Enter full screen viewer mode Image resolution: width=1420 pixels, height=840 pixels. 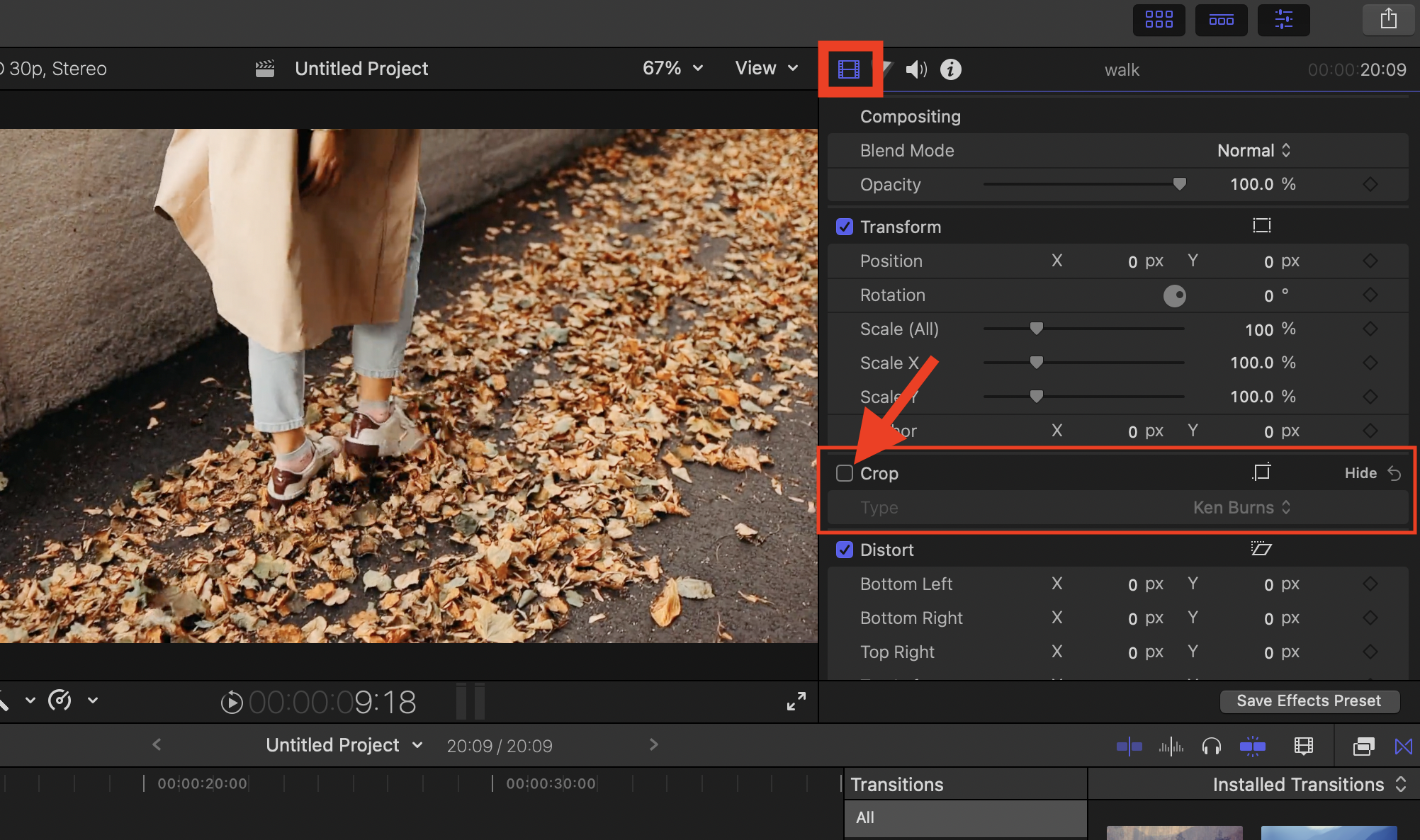pos(796,701)
